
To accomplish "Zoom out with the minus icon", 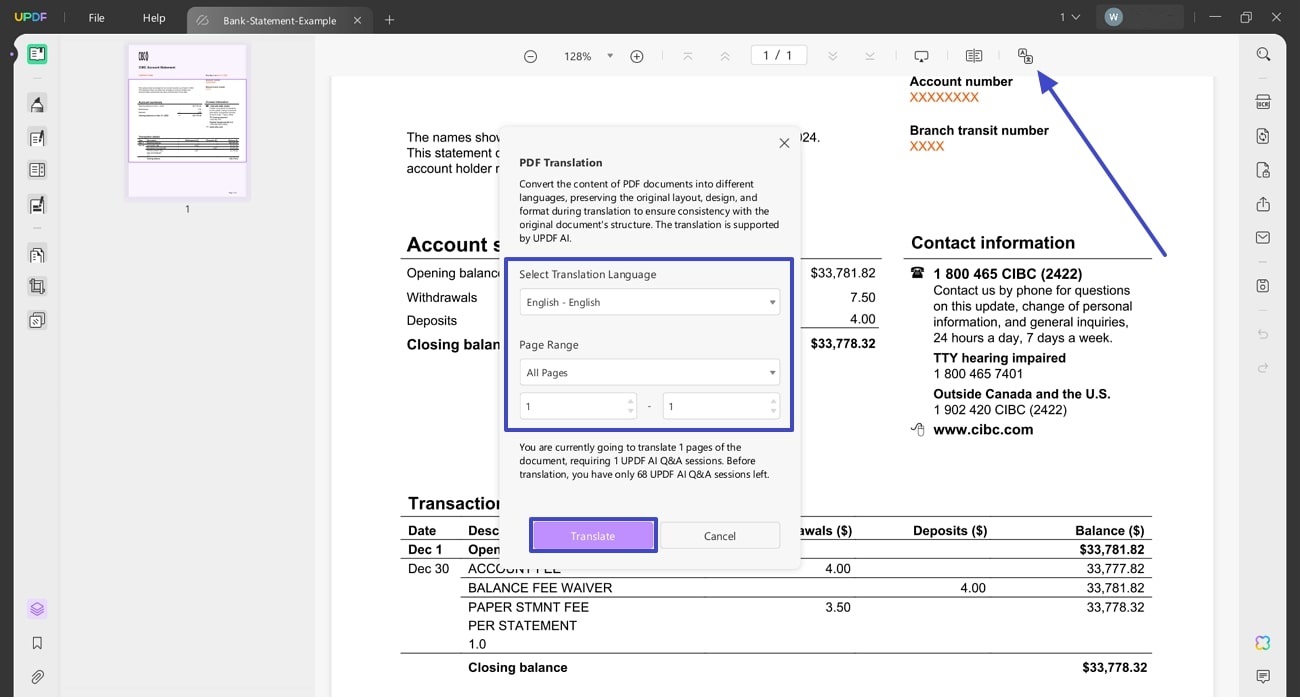I will (530, 56).
